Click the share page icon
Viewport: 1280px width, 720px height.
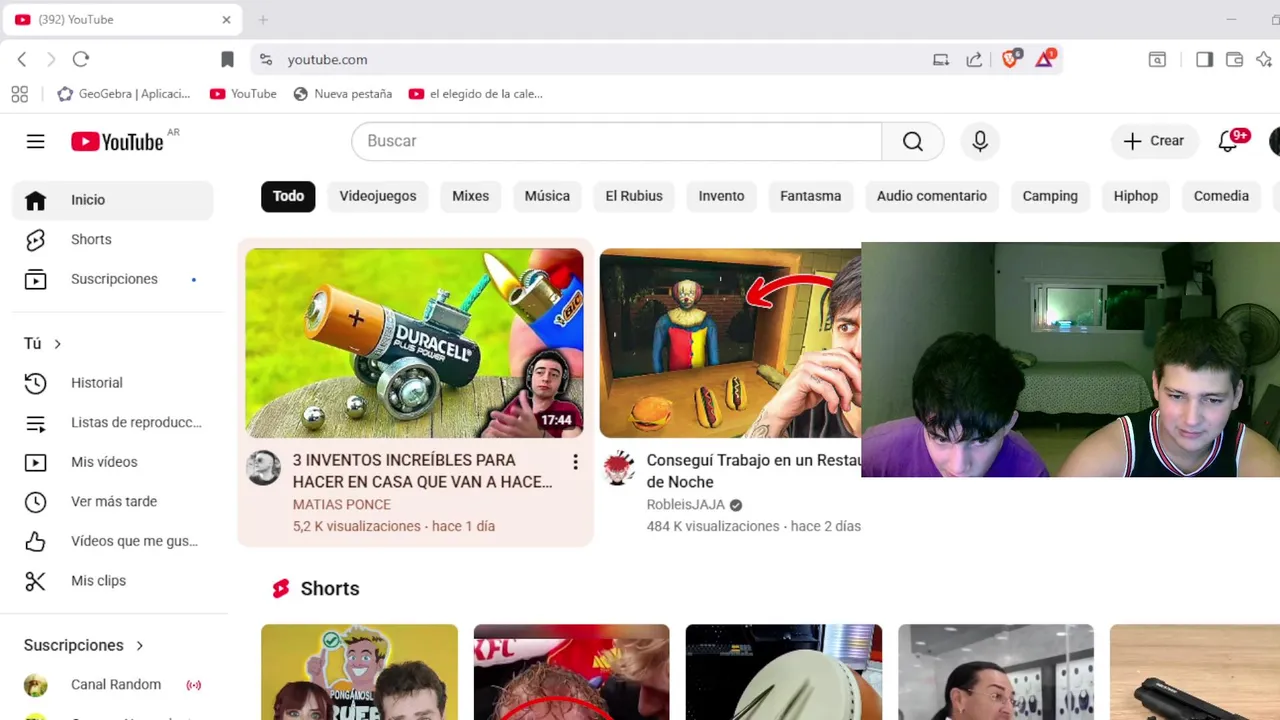click(x=974, y=60)
